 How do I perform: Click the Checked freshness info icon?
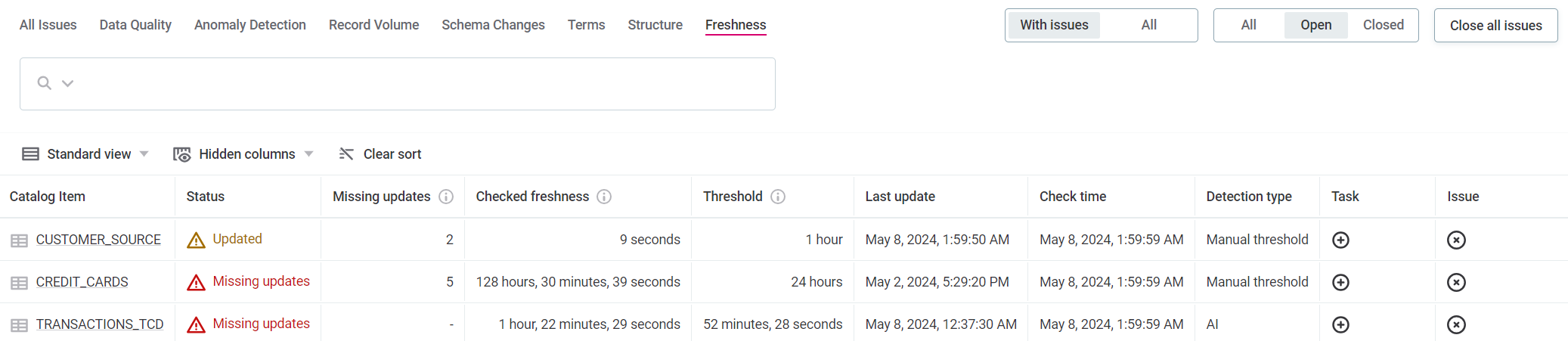(x=604, y=197)
